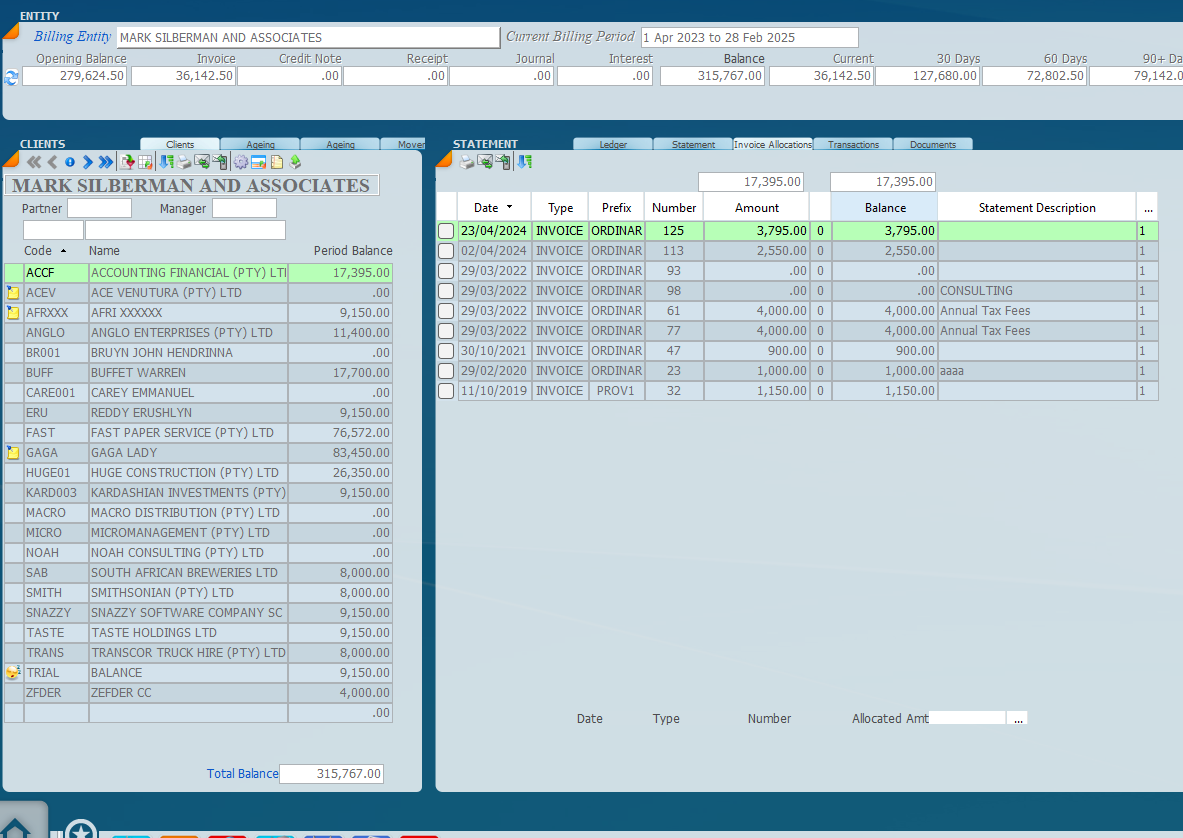Open the Transactions tab
This screenshot has height=838, width=1183.
853,145
